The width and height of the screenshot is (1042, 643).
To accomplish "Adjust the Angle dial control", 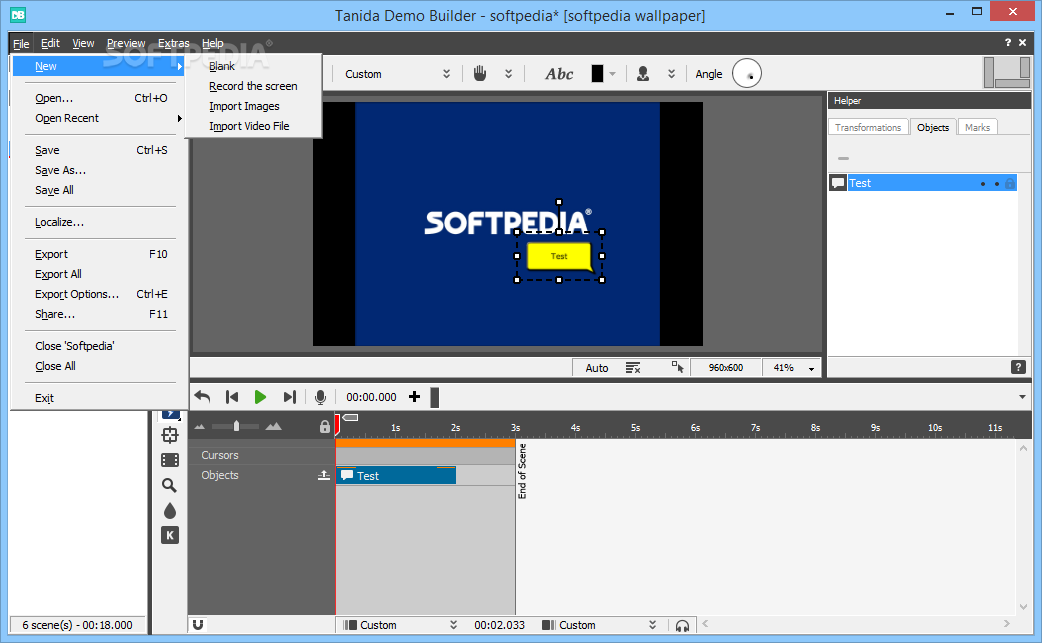I will 747,73.
